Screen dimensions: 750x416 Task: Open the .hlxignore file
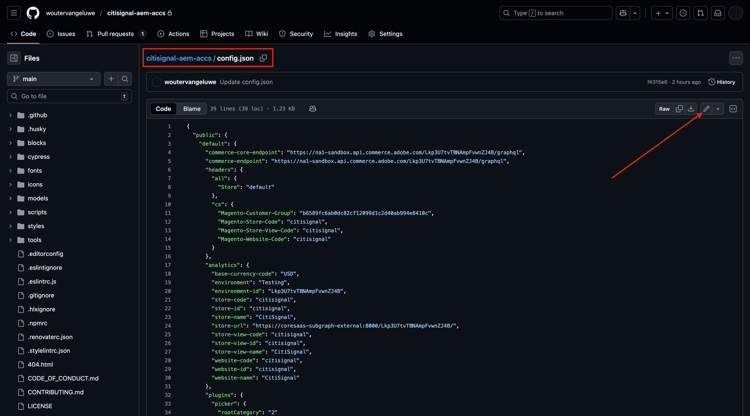41,309
